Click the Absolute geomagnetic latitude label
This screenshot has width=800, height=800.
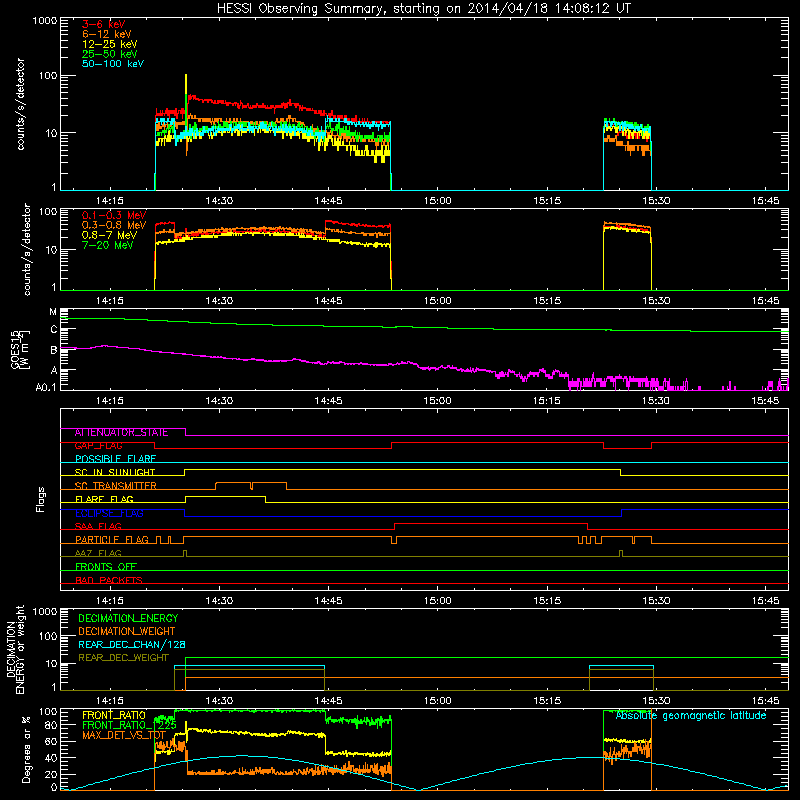(691, 715)
